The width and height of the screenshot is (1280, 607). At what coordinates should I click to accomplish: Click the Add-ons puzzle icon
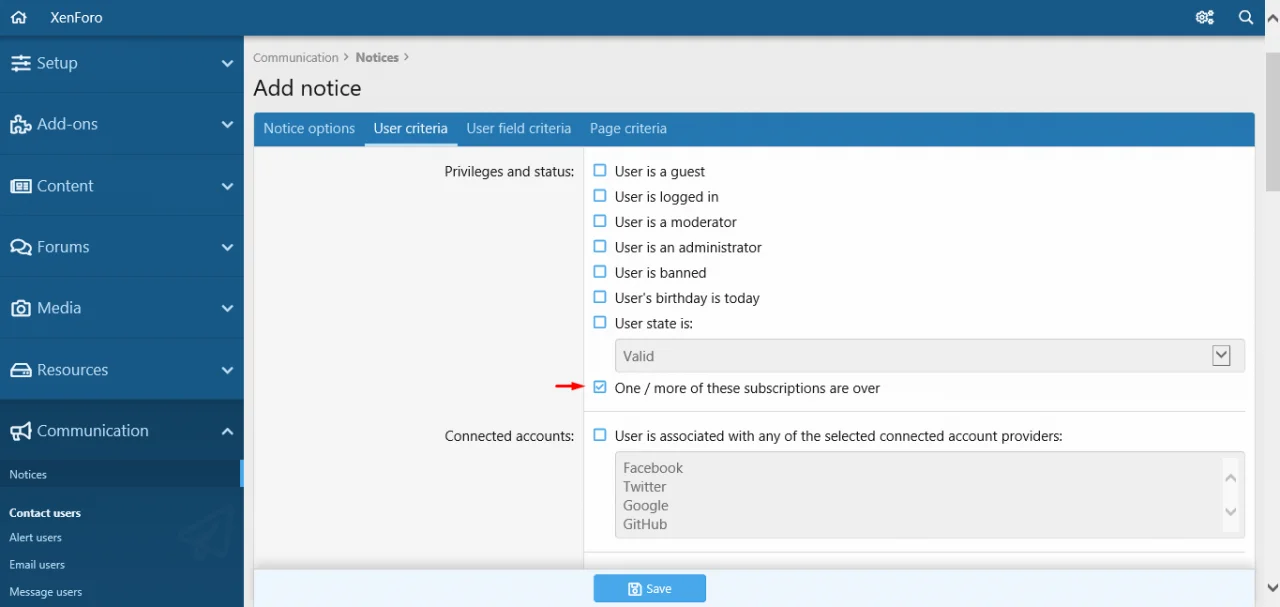20,125
